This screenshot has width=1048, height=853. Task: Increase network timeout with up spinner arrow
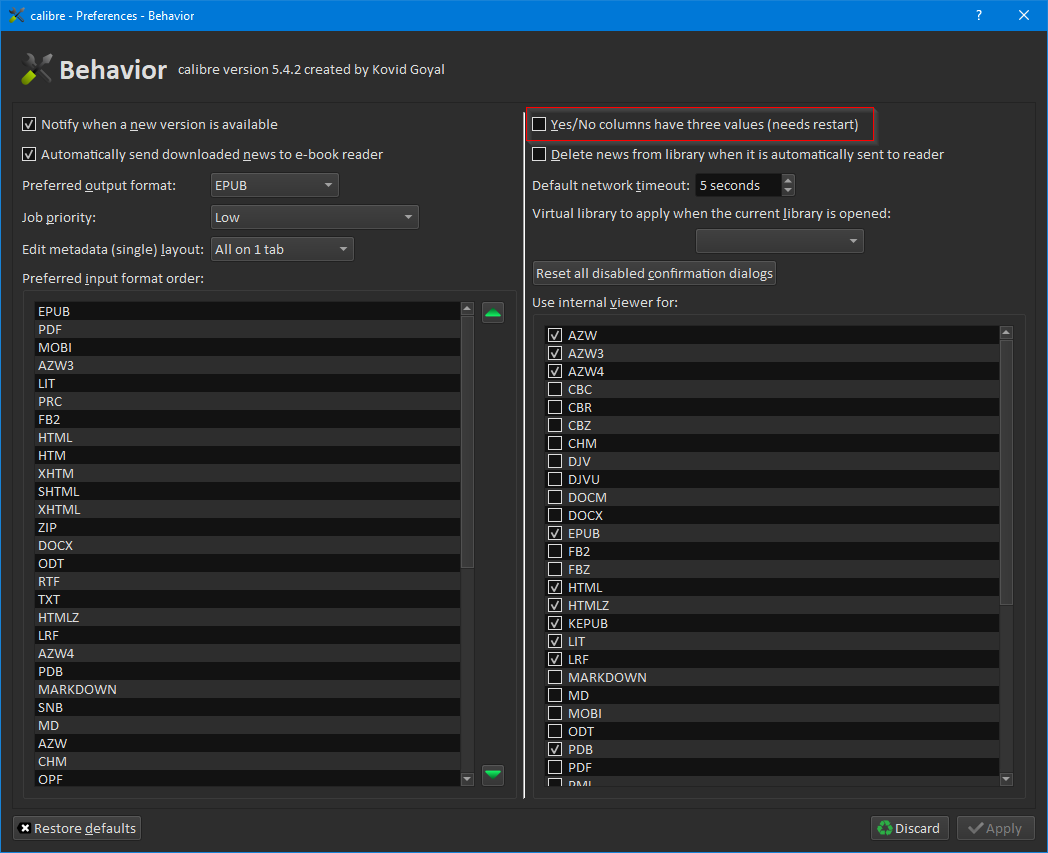[x=788, y=180]
